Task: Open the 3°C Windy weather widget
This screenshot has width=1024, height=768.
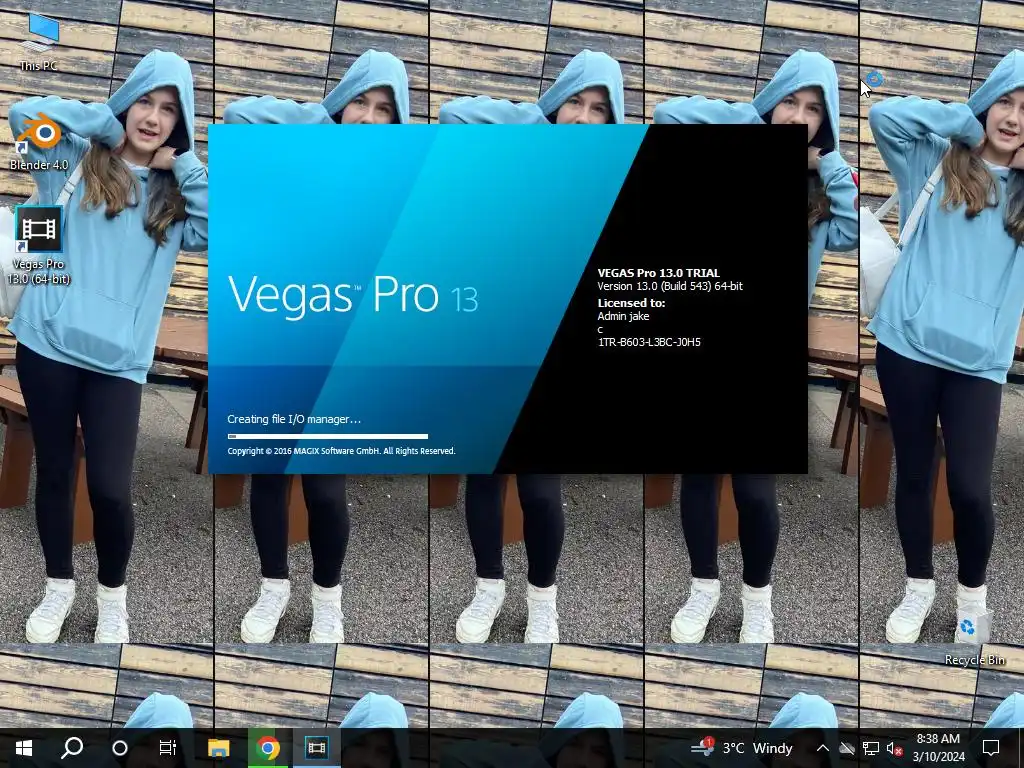Action: (x=743, y=748)
